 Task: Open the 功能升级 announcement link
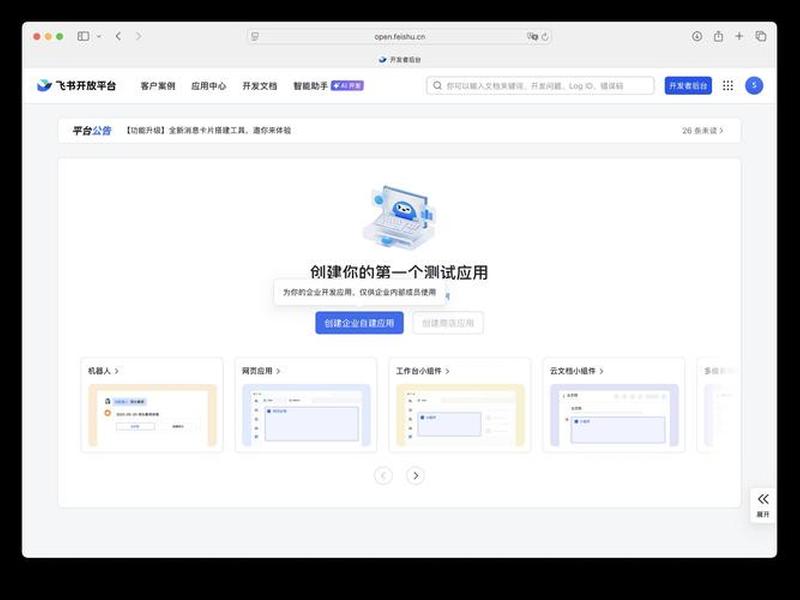(x=208, y=131)
